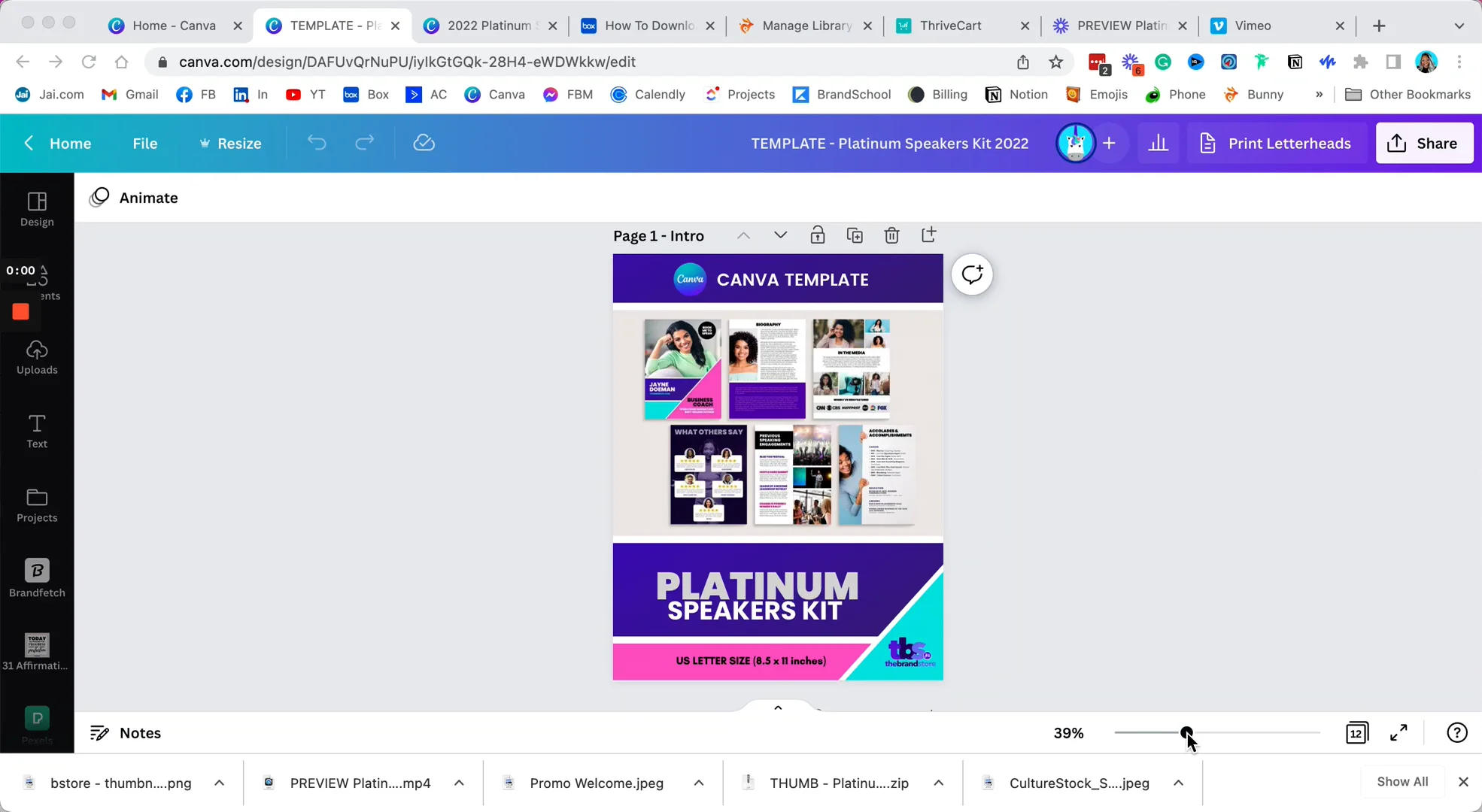Image resolution: width=1482 pixels, height=812 pixels.
Task: Open the File menu
Action: (x=145, y=143)
